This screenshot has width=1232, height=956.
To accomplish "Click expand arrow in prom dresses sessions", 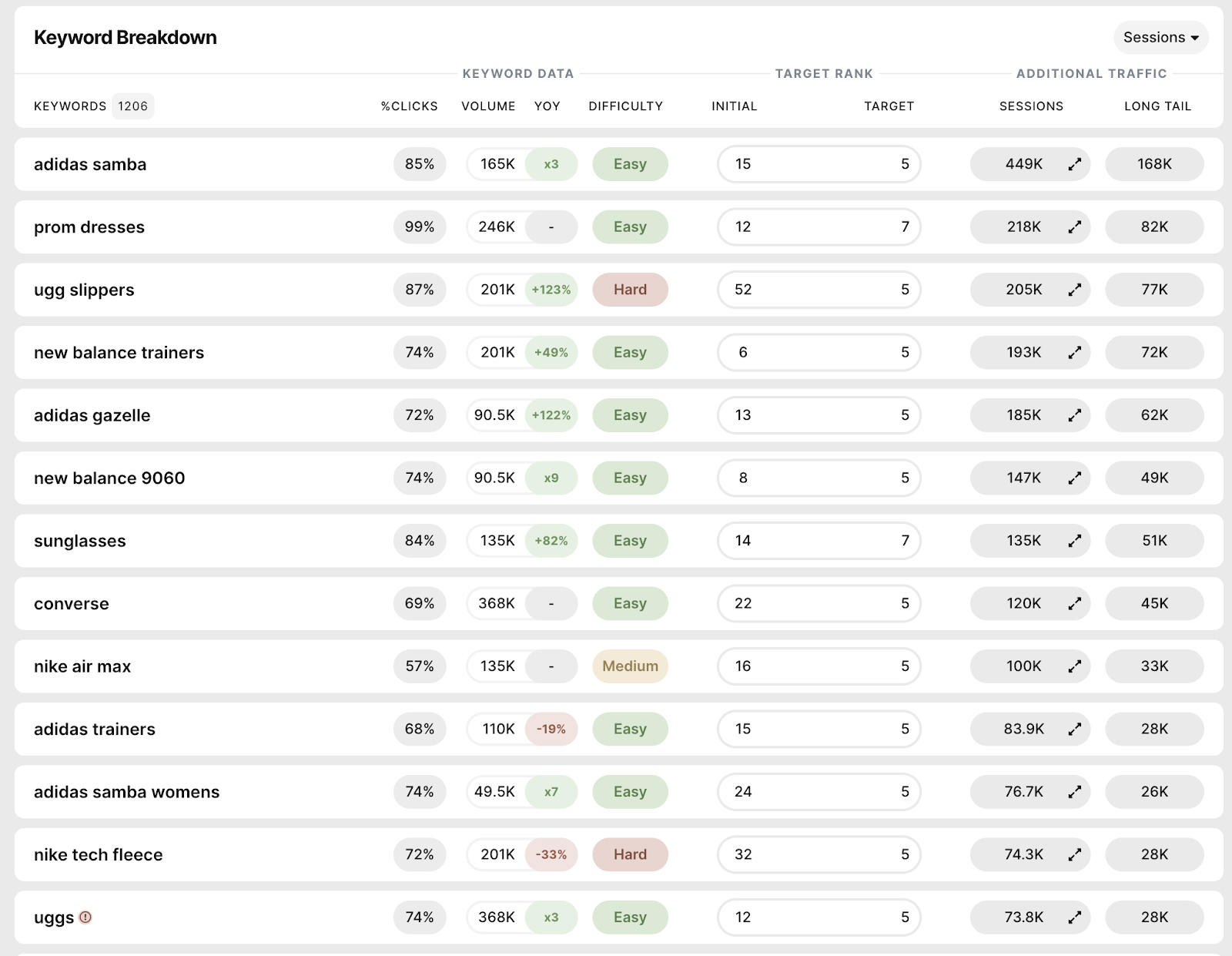I will pos(1074,227).
